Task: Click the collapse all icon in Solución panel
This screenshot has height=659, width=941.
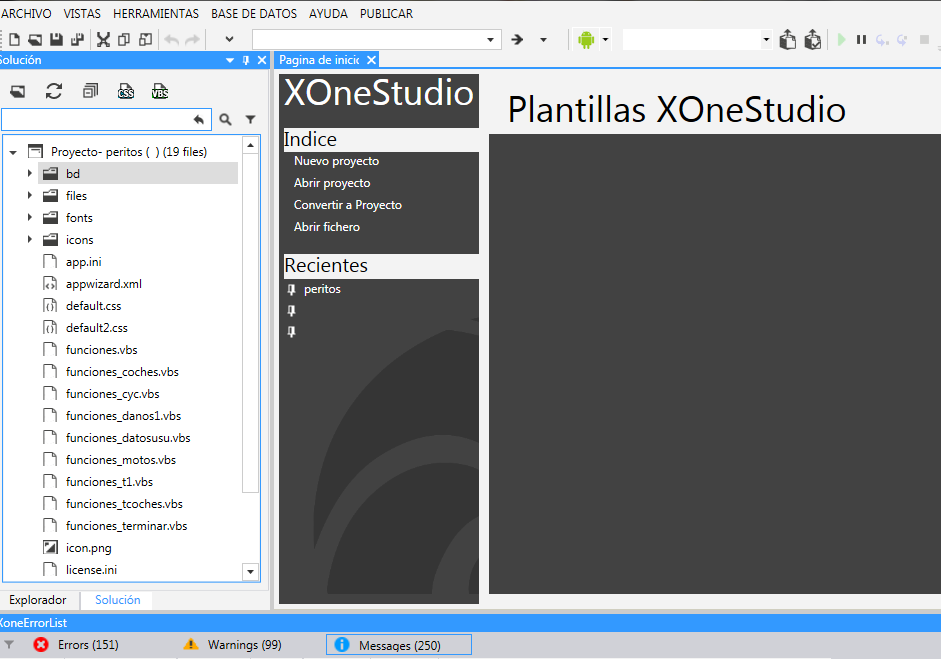Action: point(91,91)
